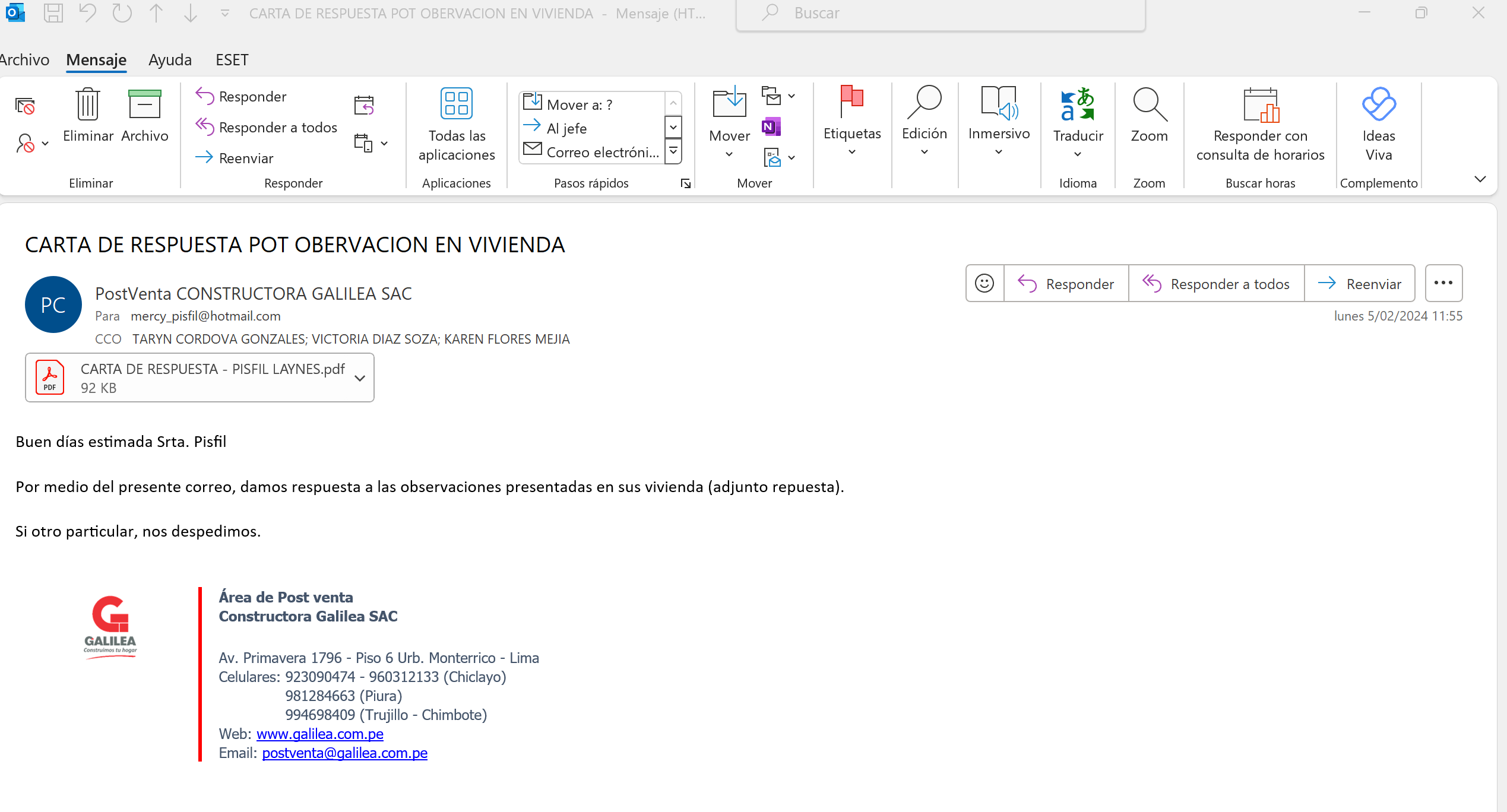Click the Redo arrow in the title bar

point(122,13)
